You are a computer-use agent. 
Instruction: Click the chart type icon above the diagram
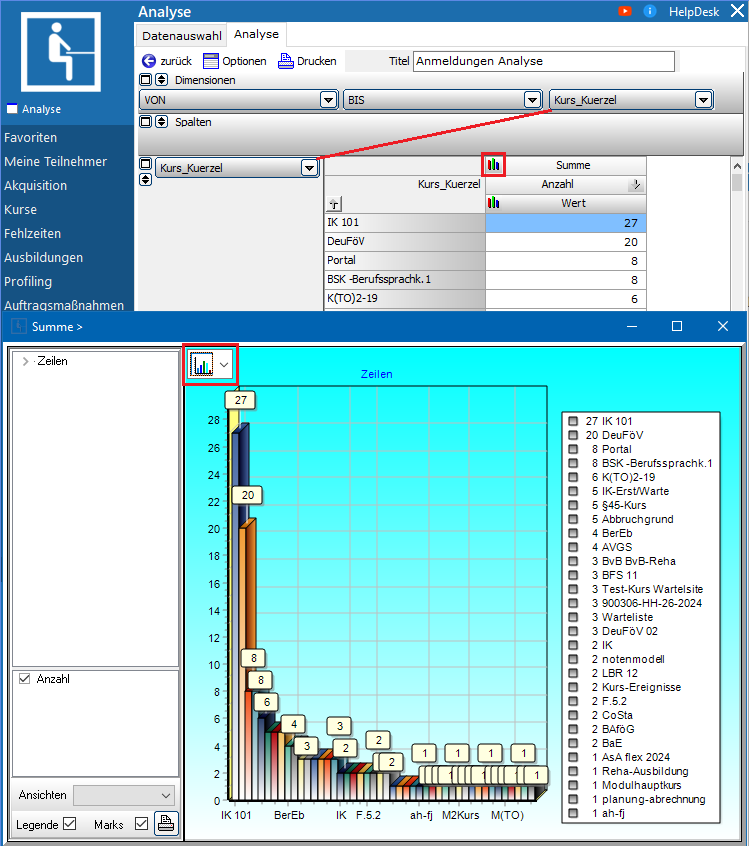click(204, 366)
